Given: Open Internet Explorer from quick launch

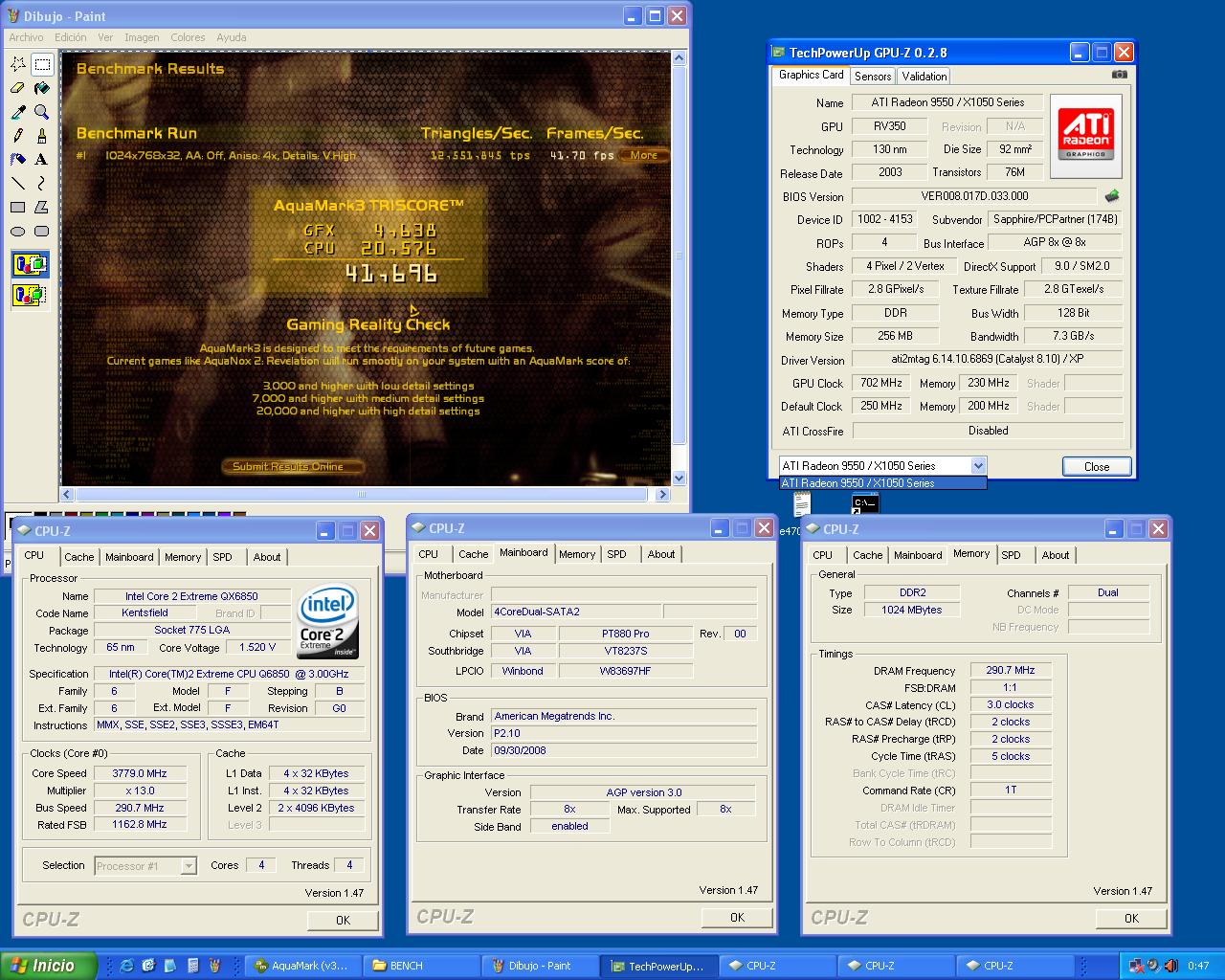Looking at the screenshot, I should [x=126, y=966].
